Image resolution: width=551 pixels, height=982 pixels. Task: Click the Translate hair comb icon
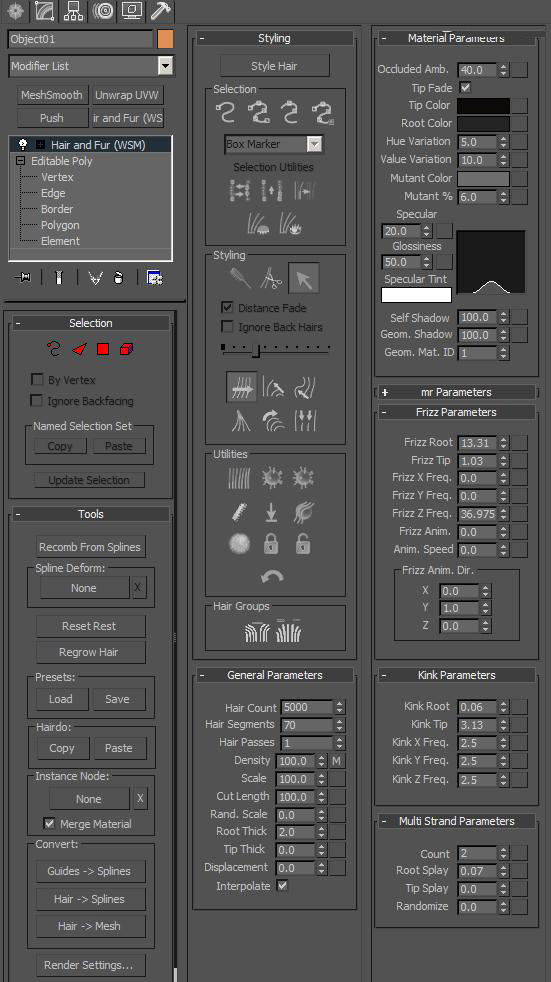[x=241, y=388]
